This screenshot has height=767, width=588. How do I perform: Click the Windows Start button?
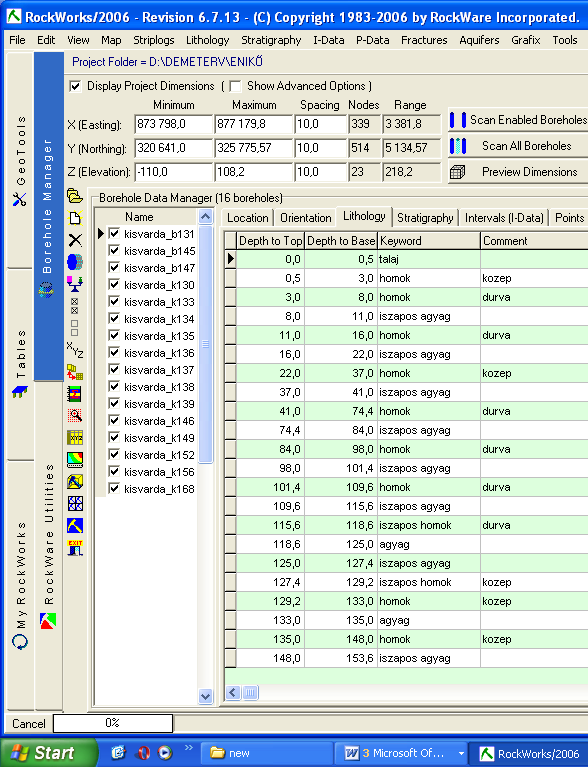(x=47, y=753)
